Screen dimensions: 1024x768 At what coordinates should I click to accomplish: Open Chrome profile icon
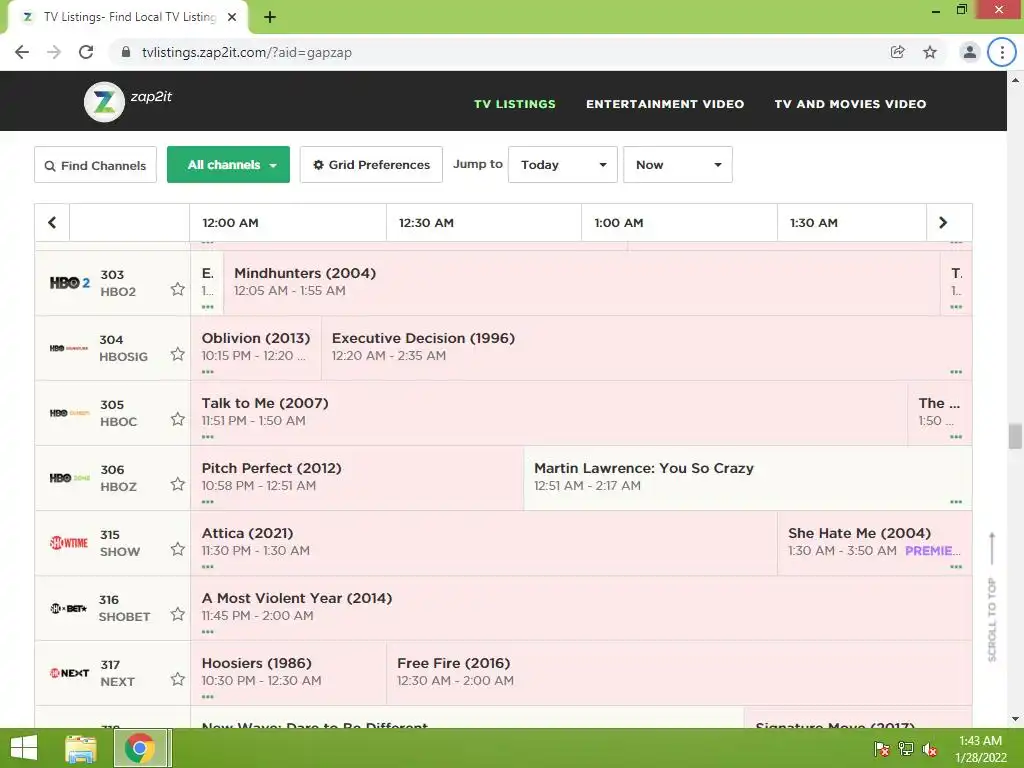coord(970,52)
